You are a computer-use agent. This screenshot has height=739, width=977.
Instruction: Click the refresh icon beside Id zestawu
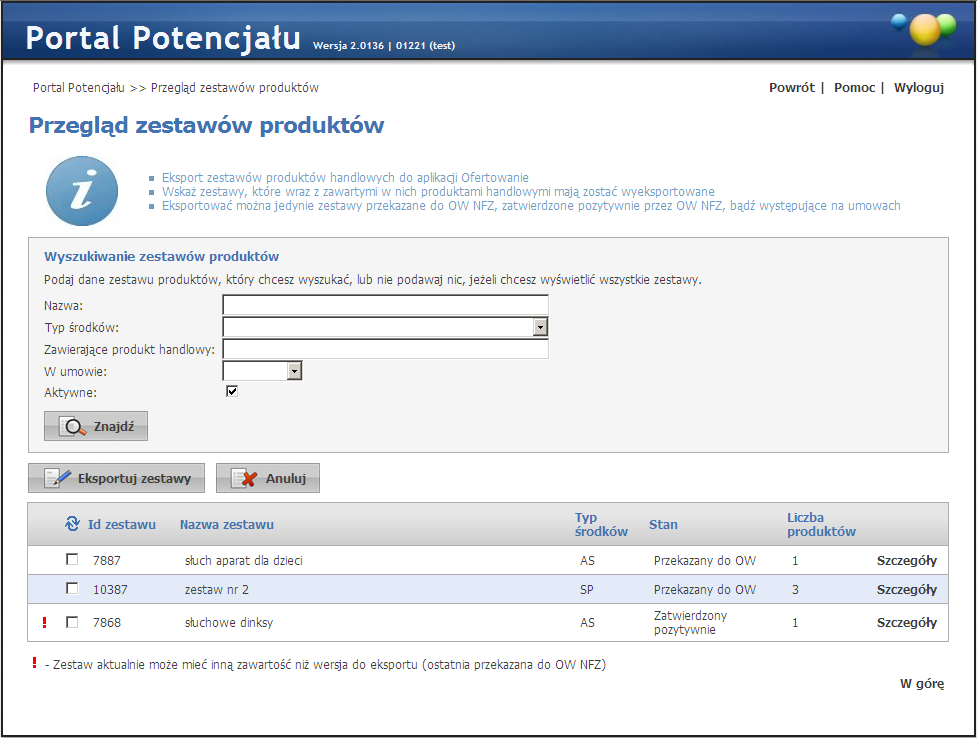pos(72,524)
